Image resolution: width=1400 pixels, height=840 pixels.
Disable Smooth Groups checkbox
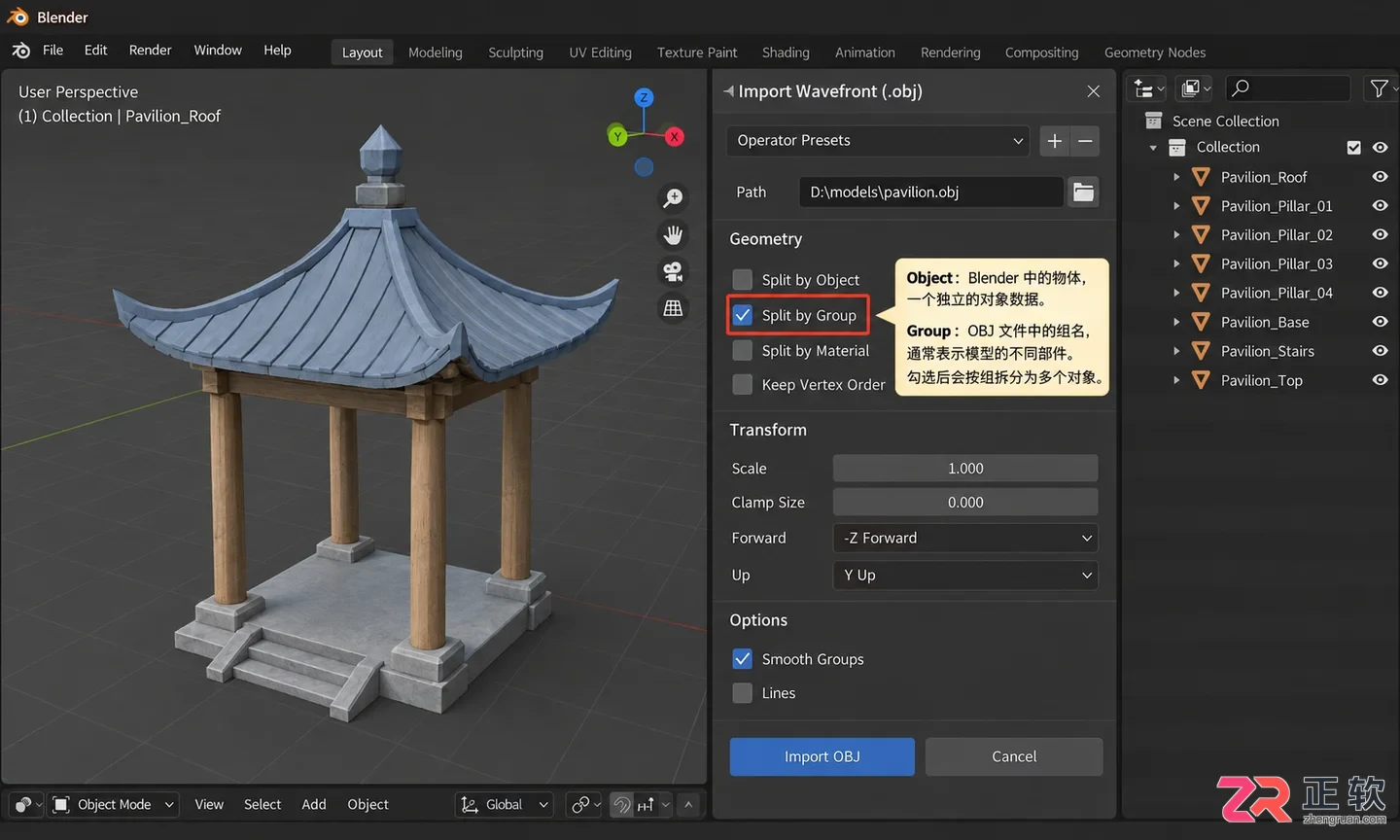[743, 659]
